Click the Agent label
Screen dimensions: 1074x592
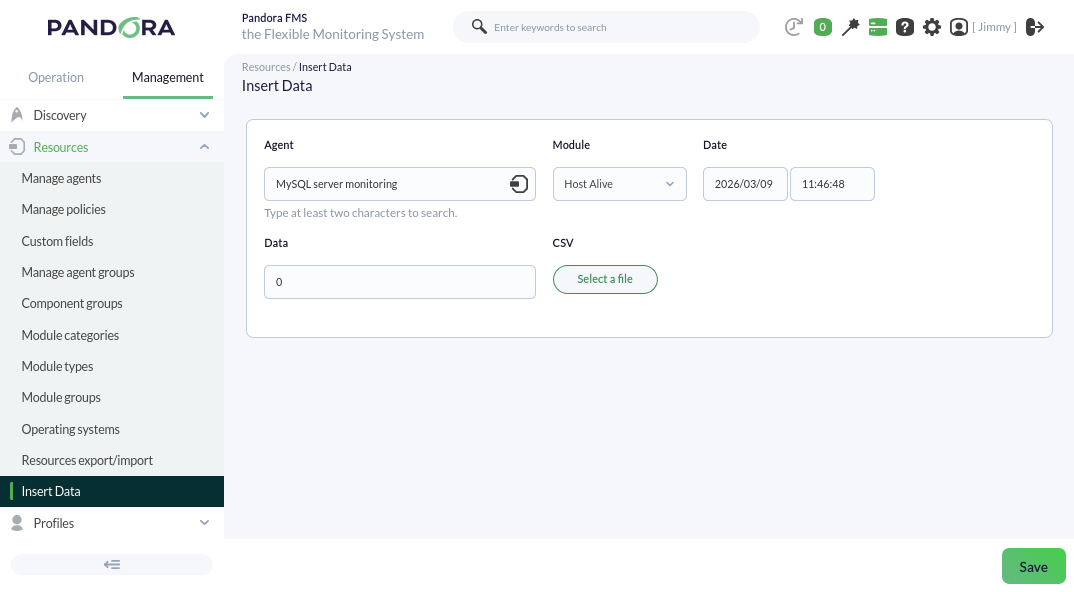pos(279,145)
